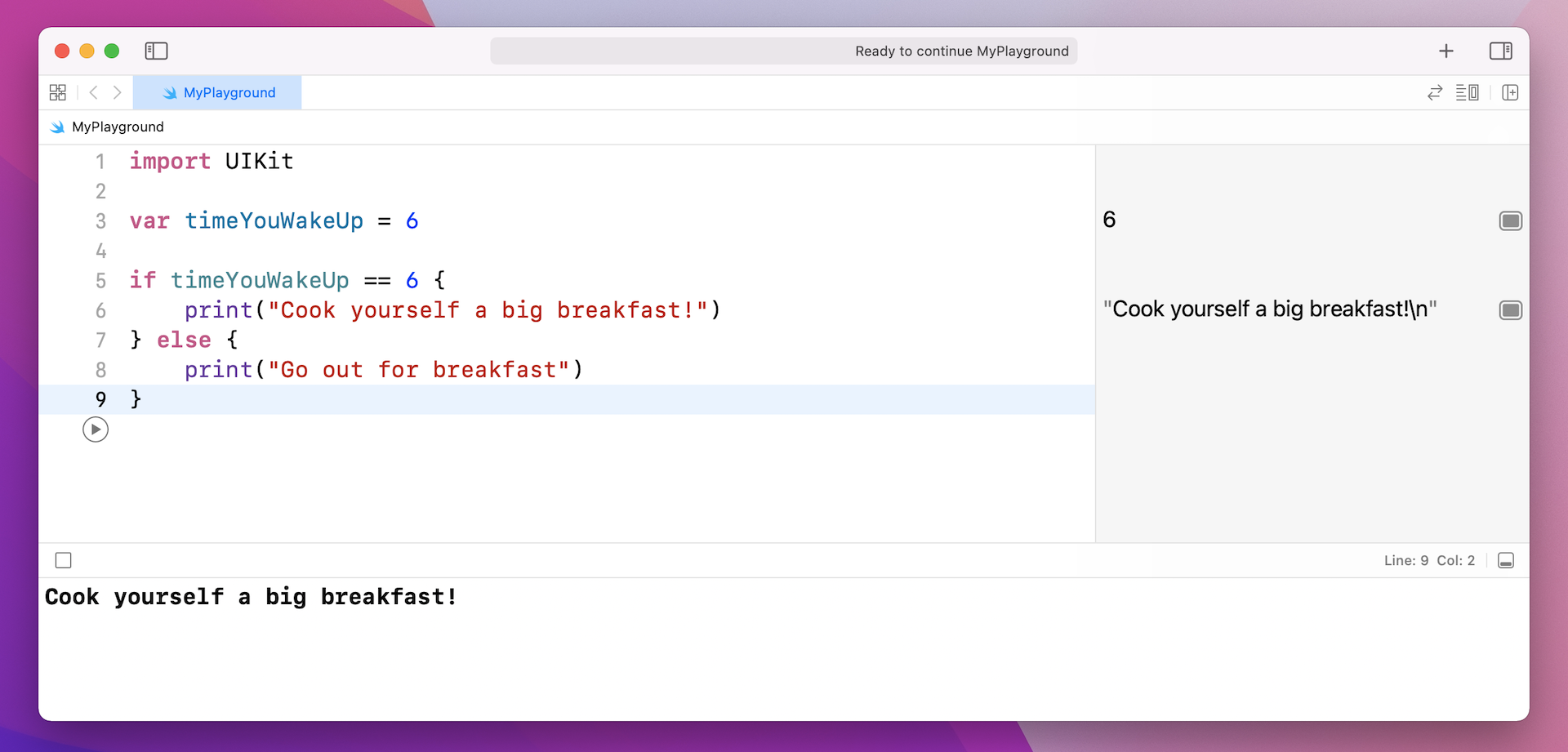Run the playground with the play button
Screen dimensions: 1568x752
(x=96, y=429)
